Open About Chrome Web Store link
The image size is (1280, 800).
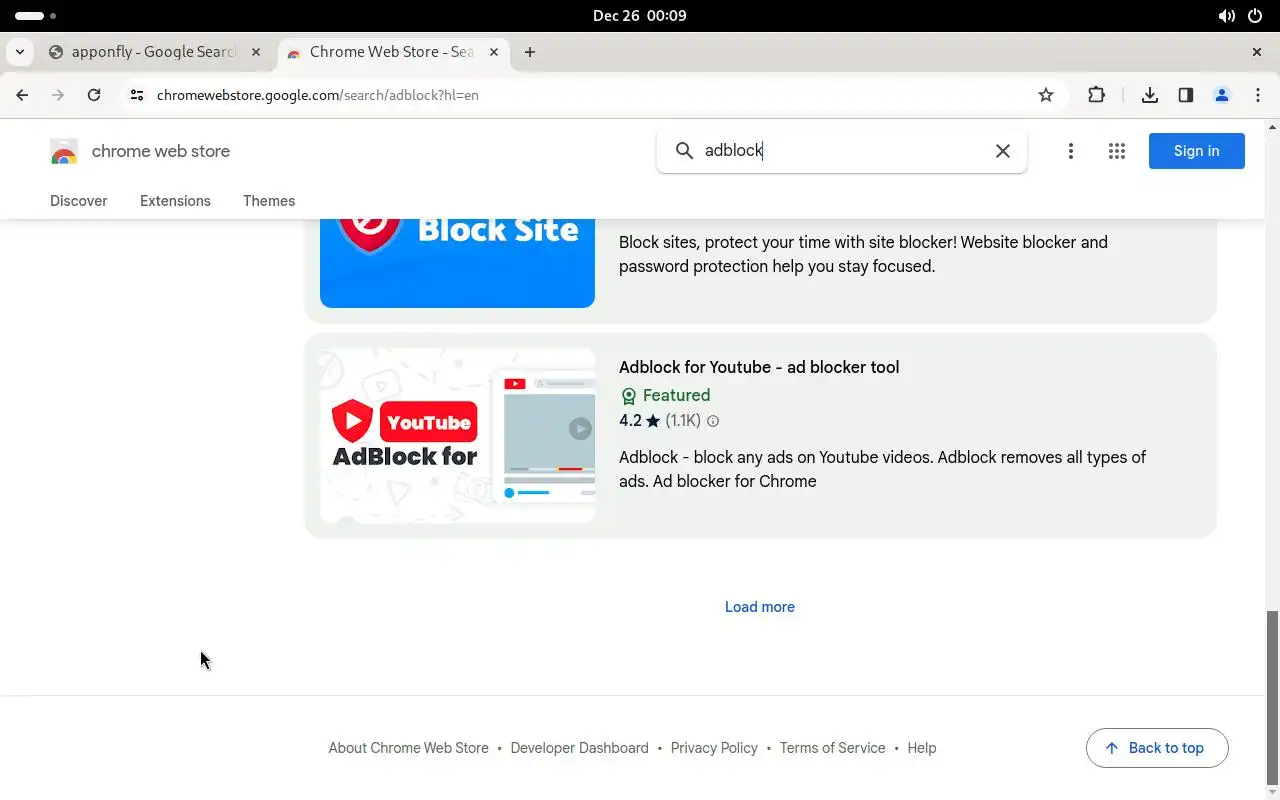408,748
